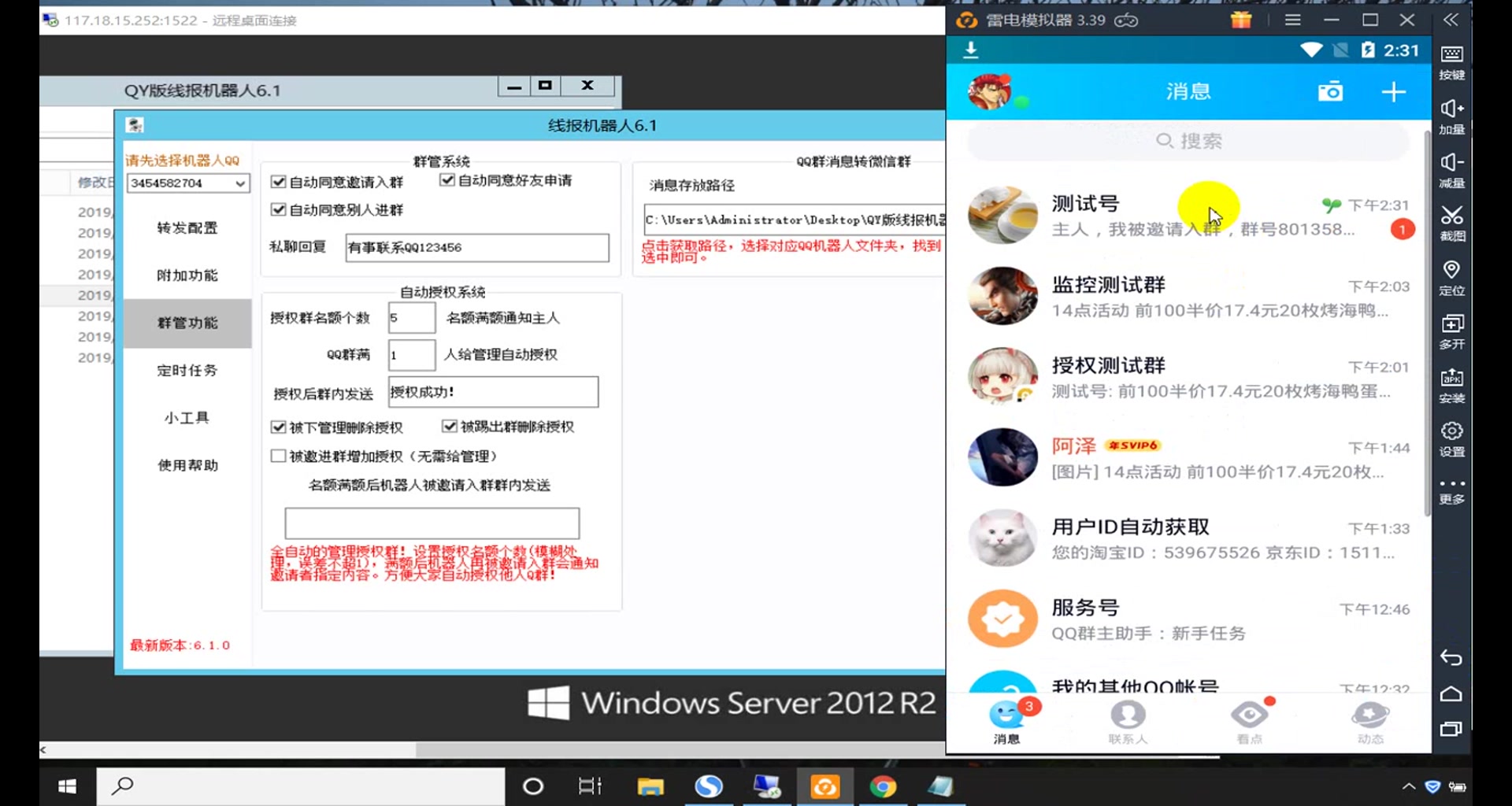Click the 消息存放路径 path field
This screenshot has height=806, width=1512.
click(795, 220)
